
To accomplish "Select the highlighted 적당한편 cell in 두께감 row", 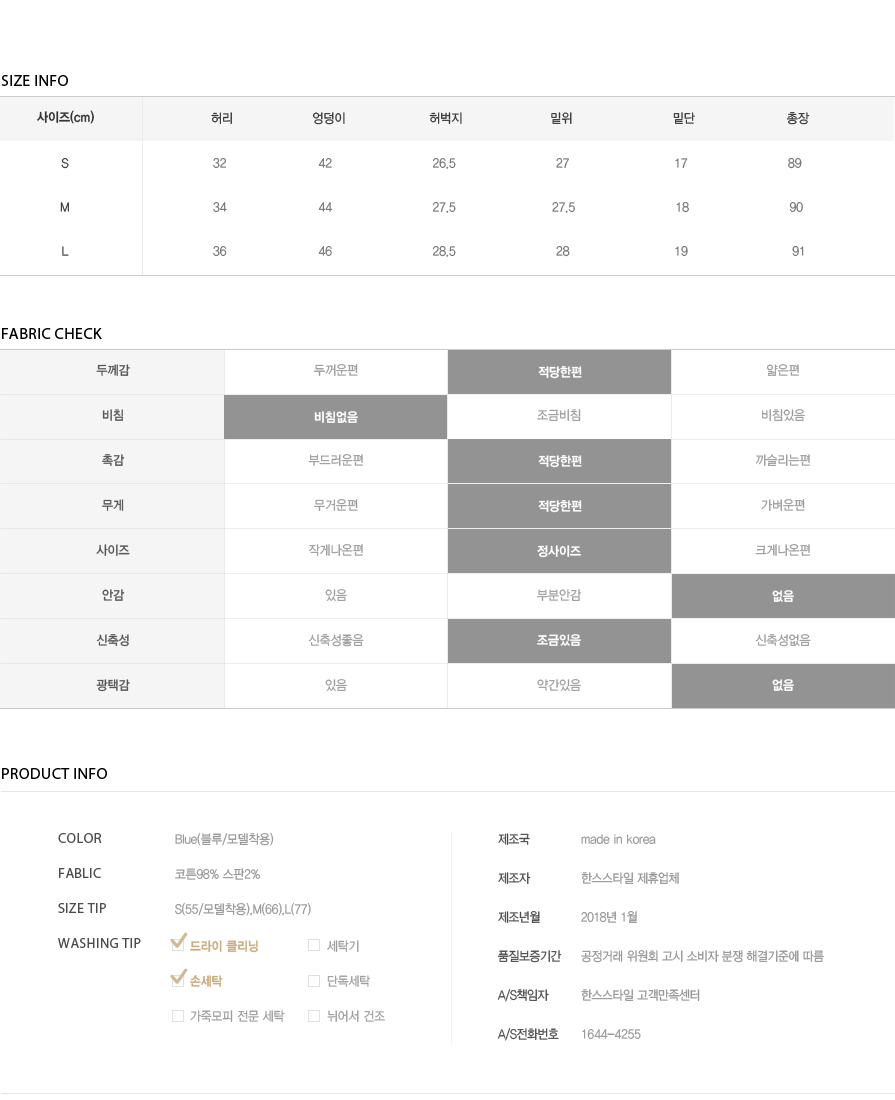I will [560, 372].
